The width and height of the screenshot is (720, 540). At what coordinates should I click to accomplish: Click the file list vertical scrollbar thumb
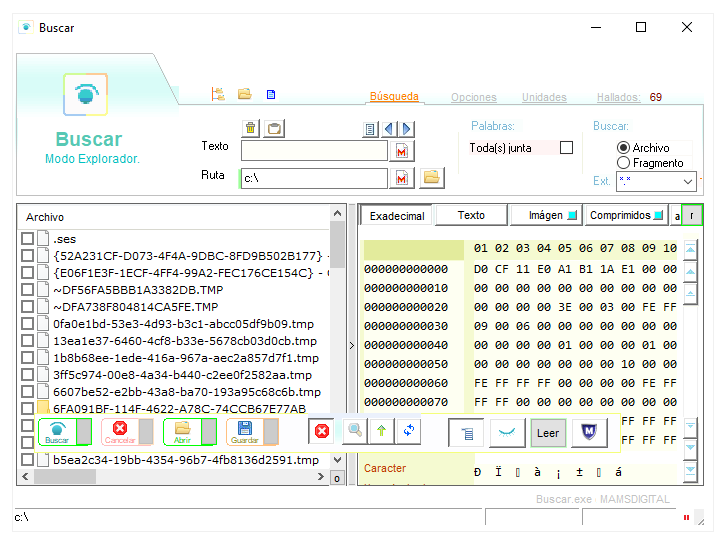pyautogui.click(x=338, y=244)
